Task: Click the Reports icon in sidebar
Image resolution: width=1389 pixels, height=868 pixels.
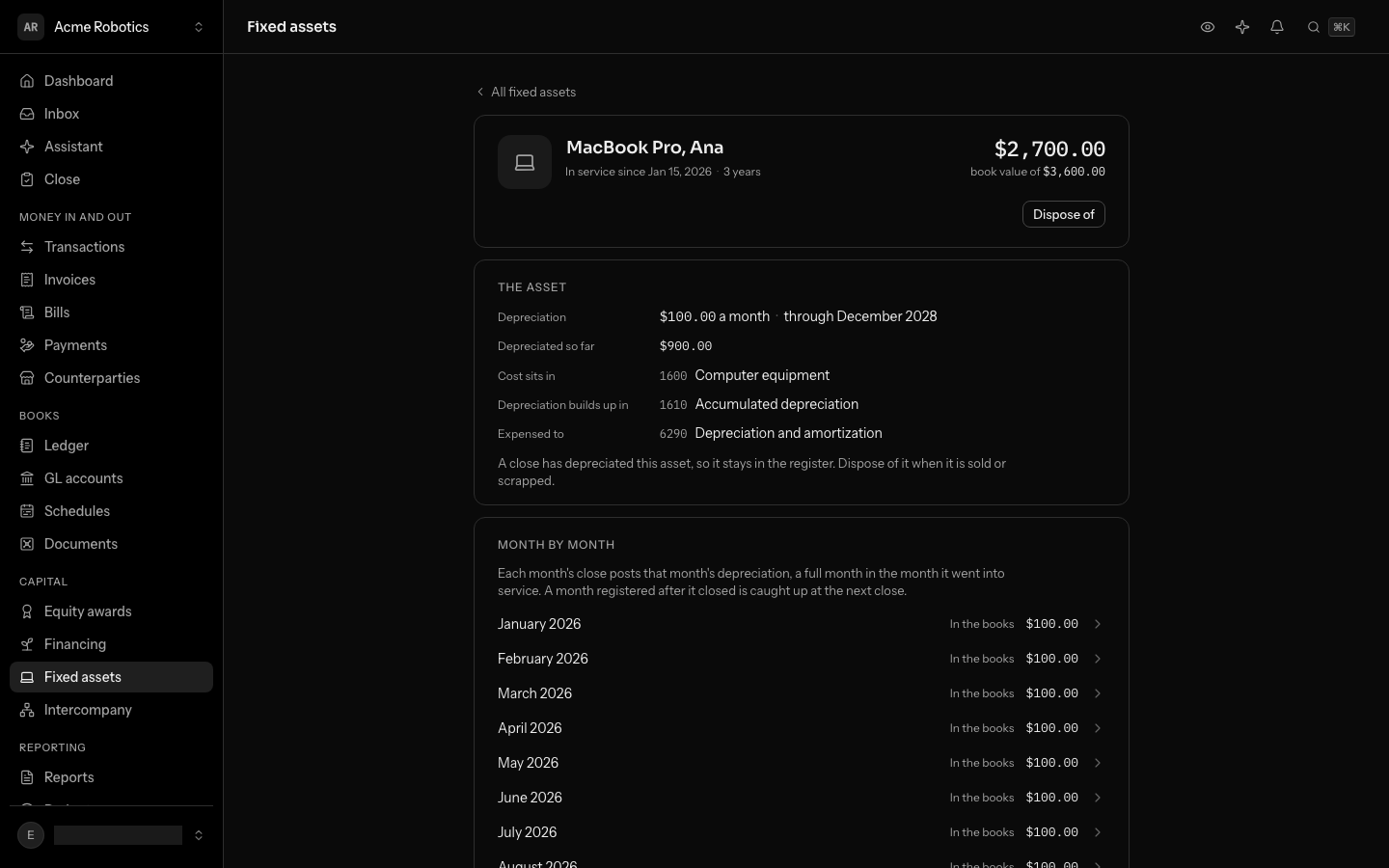Action: click(27, 777)
